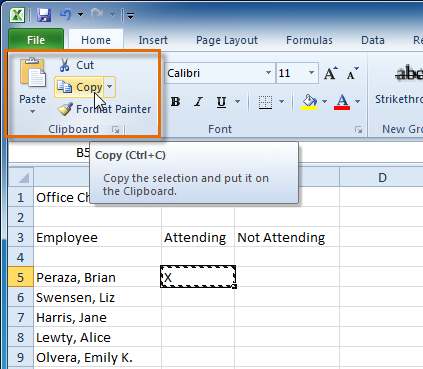Toggle Italic formatting

199,102
